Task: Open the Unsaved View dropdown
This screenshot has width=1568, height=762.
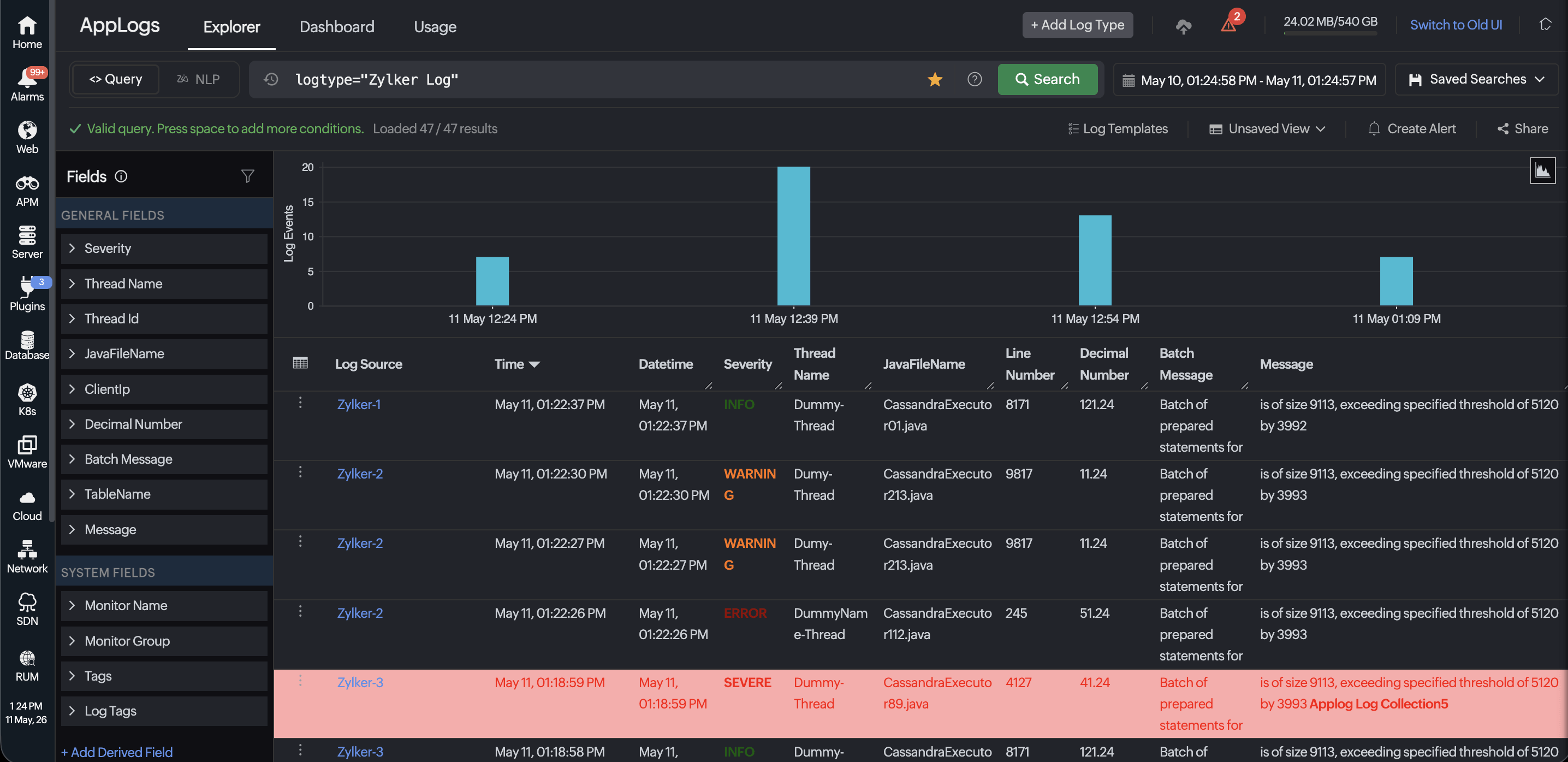Action: [x=1267, y=128]
